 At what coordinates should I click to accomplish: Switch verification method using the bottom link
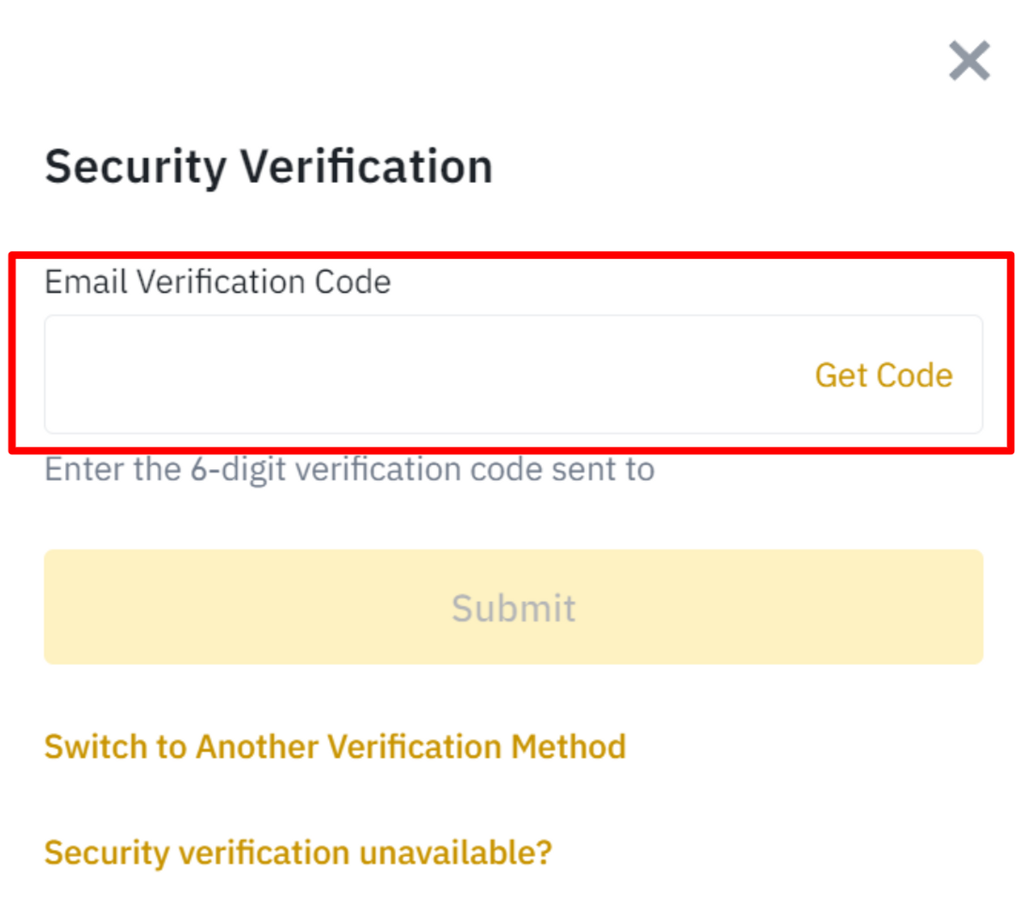[334, 746]
